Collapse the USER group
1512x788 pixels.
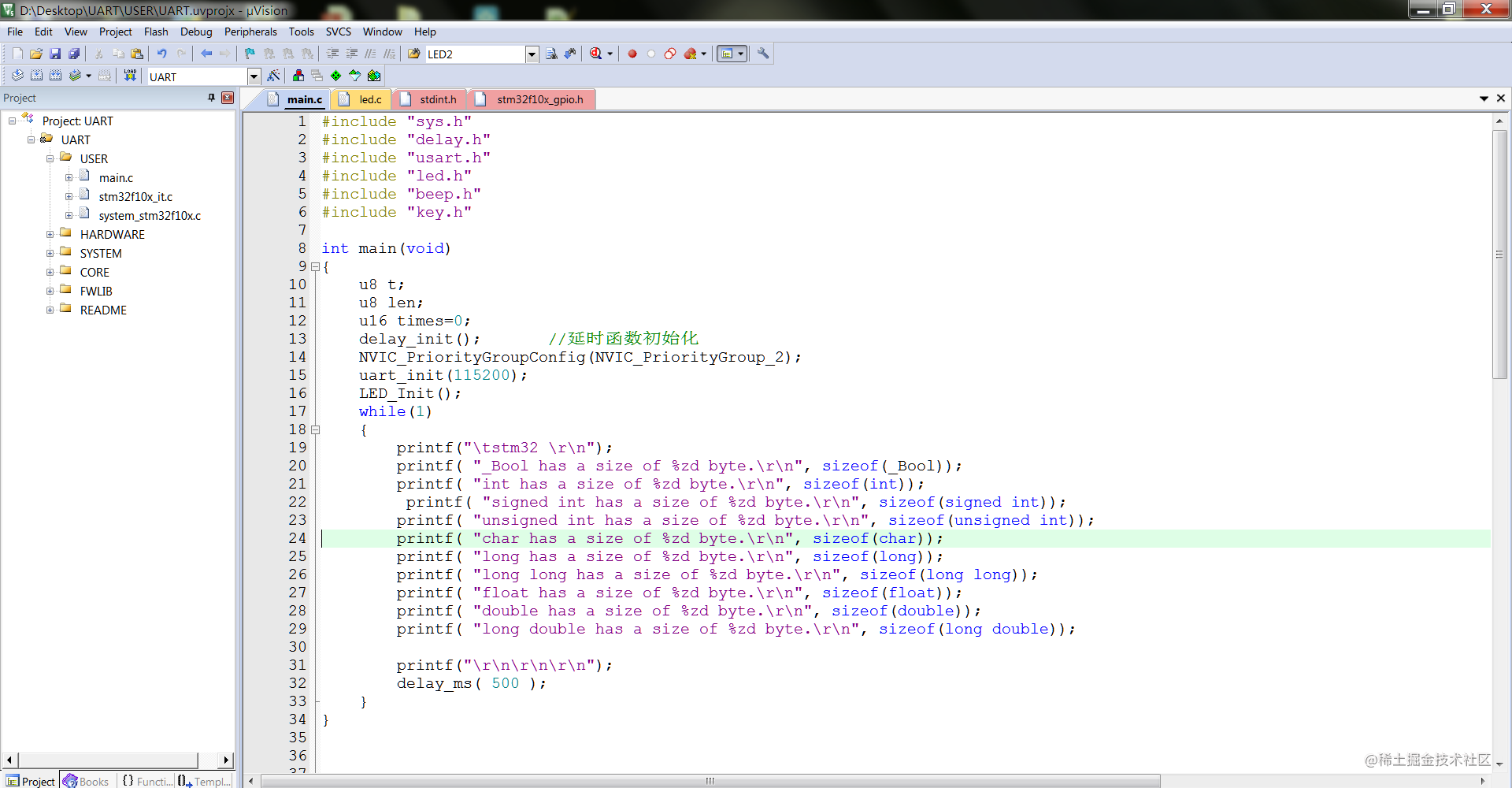[50, 158]
